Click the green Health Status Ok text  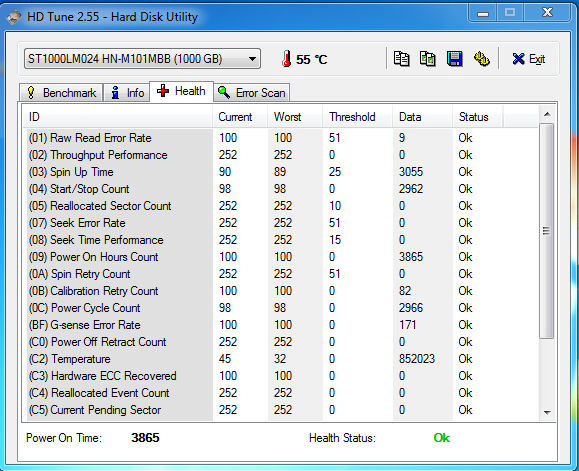pos(442,438)
